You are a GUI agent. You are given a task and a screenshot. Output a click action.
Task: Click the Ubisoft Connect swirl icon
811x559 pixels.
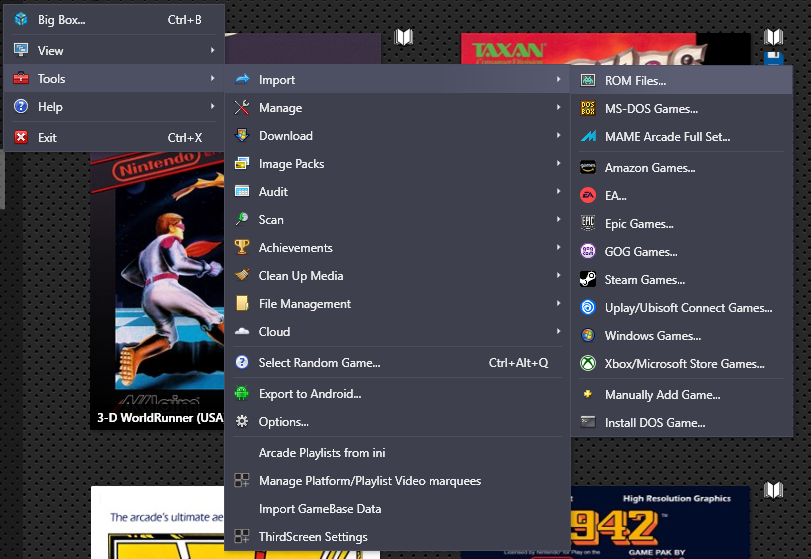[x=588, y=307]
